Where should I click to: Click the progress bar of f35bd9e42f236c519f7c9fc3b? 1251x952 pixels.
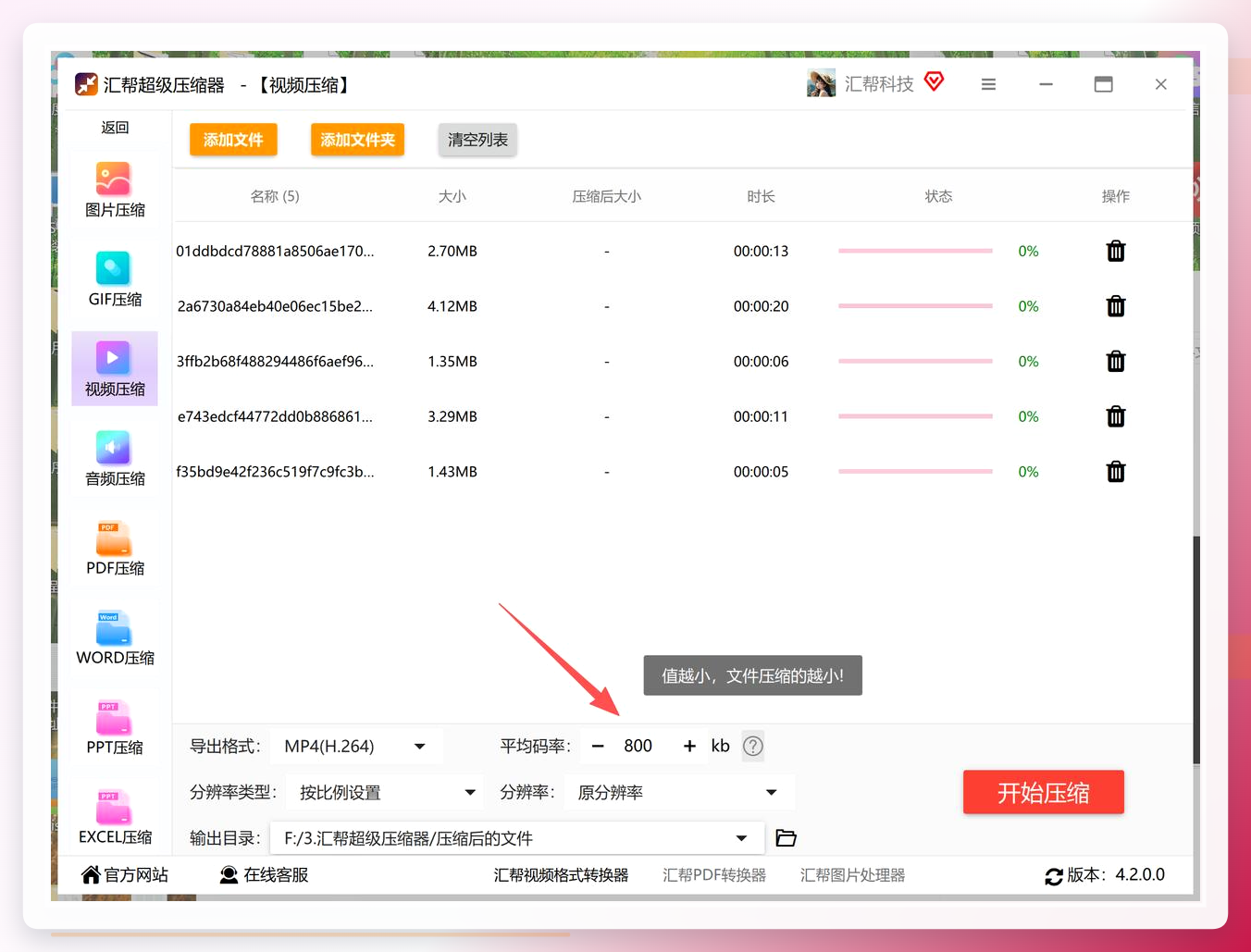(915, 472)
